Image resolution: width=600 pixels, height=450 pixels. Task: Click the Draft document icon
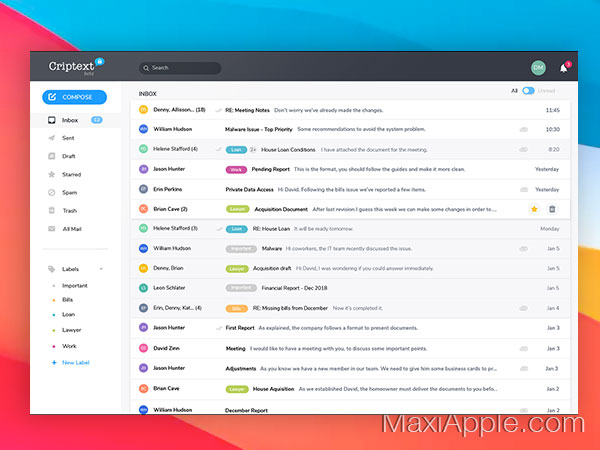(52, 156)
